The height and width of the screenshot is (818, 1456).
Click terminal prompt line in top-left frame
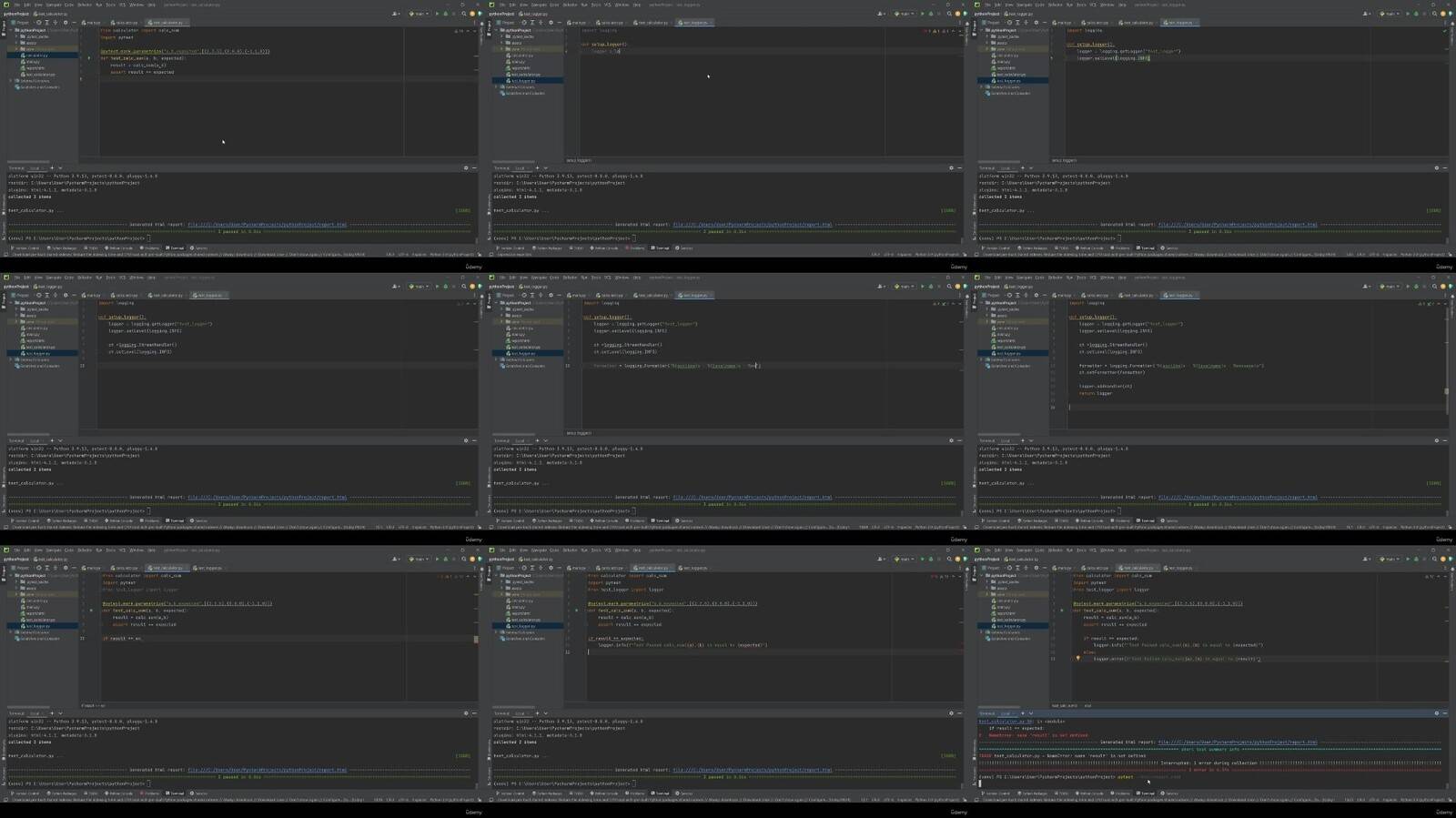79,238
